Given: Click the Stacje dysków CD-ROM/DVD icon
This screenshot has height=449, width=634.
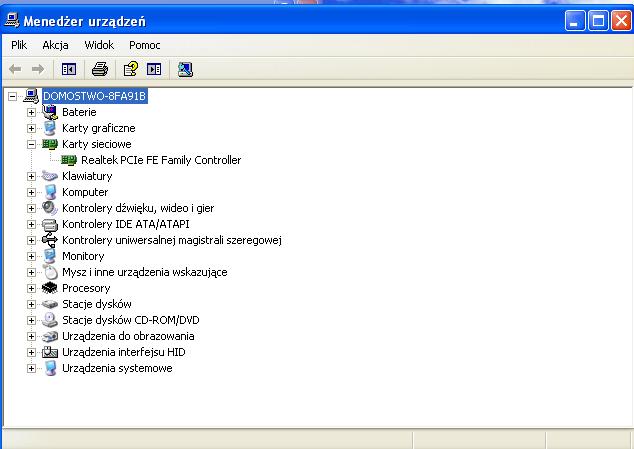Looking at the screenshot, I should (50, 320).
